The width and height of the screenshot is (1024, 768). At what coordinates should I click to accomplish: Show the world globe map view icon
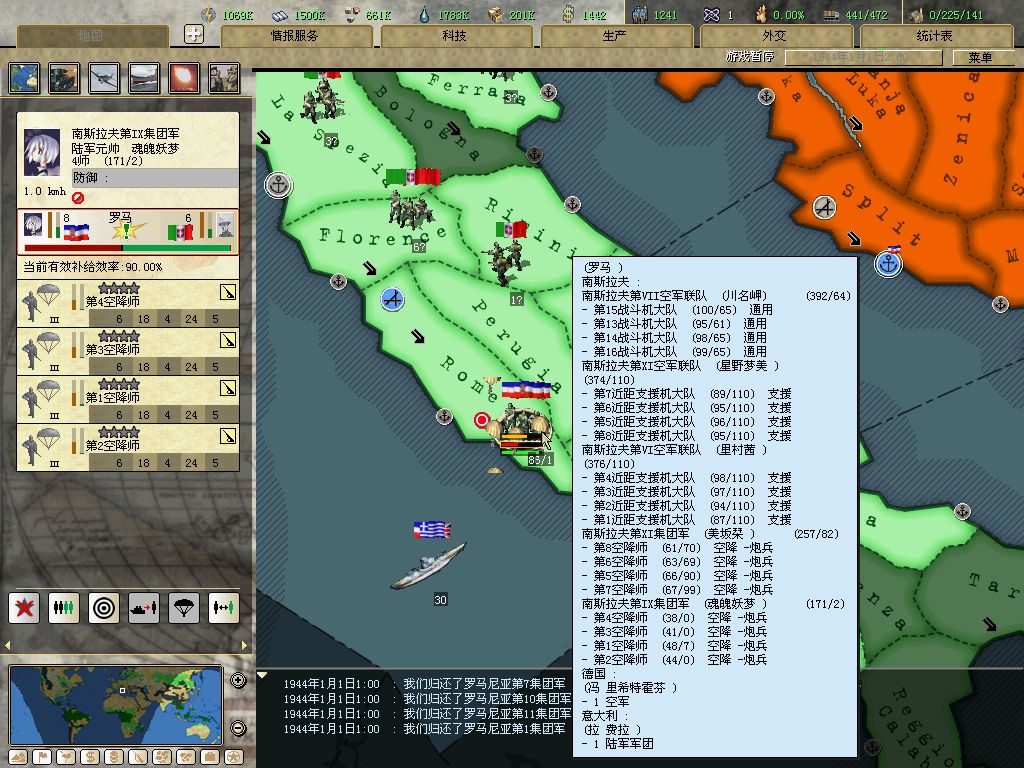pyautogui.click(x=24, y=78)
